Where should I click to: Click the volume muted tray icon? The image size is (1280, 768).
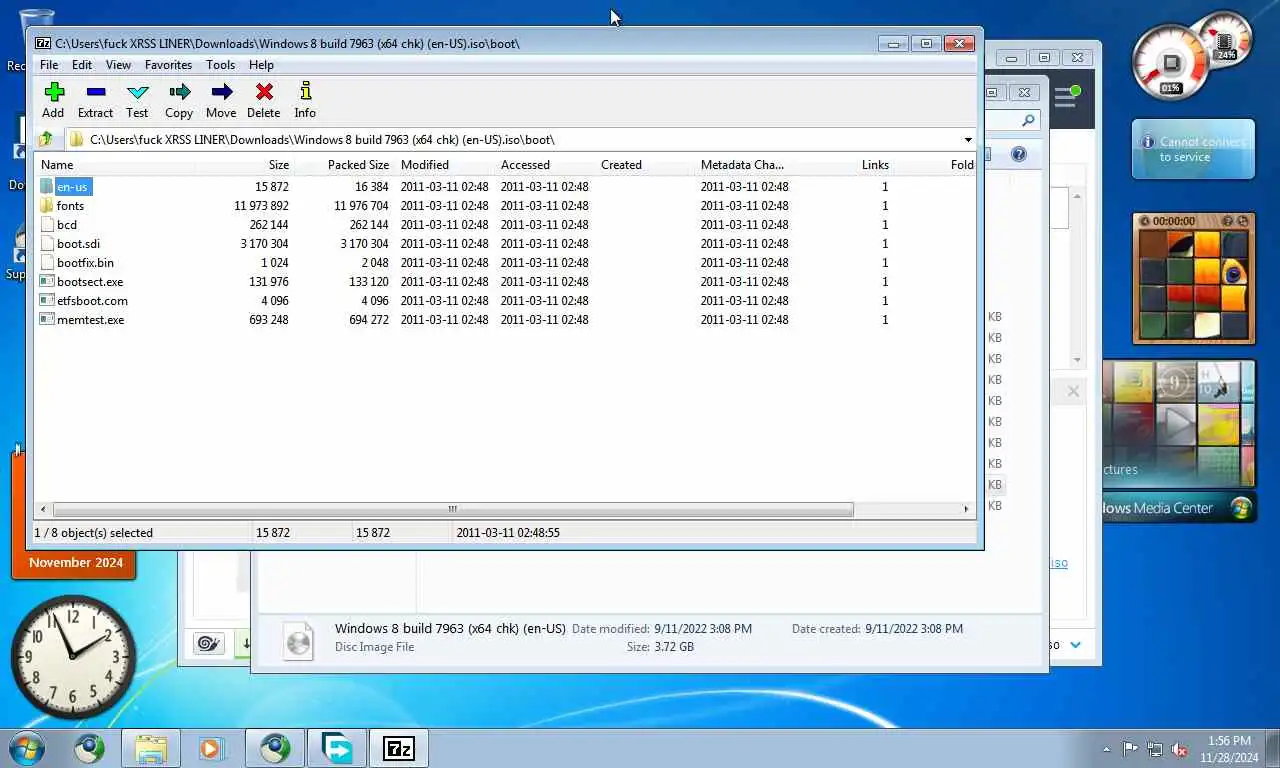click(x=1179, y=749)
